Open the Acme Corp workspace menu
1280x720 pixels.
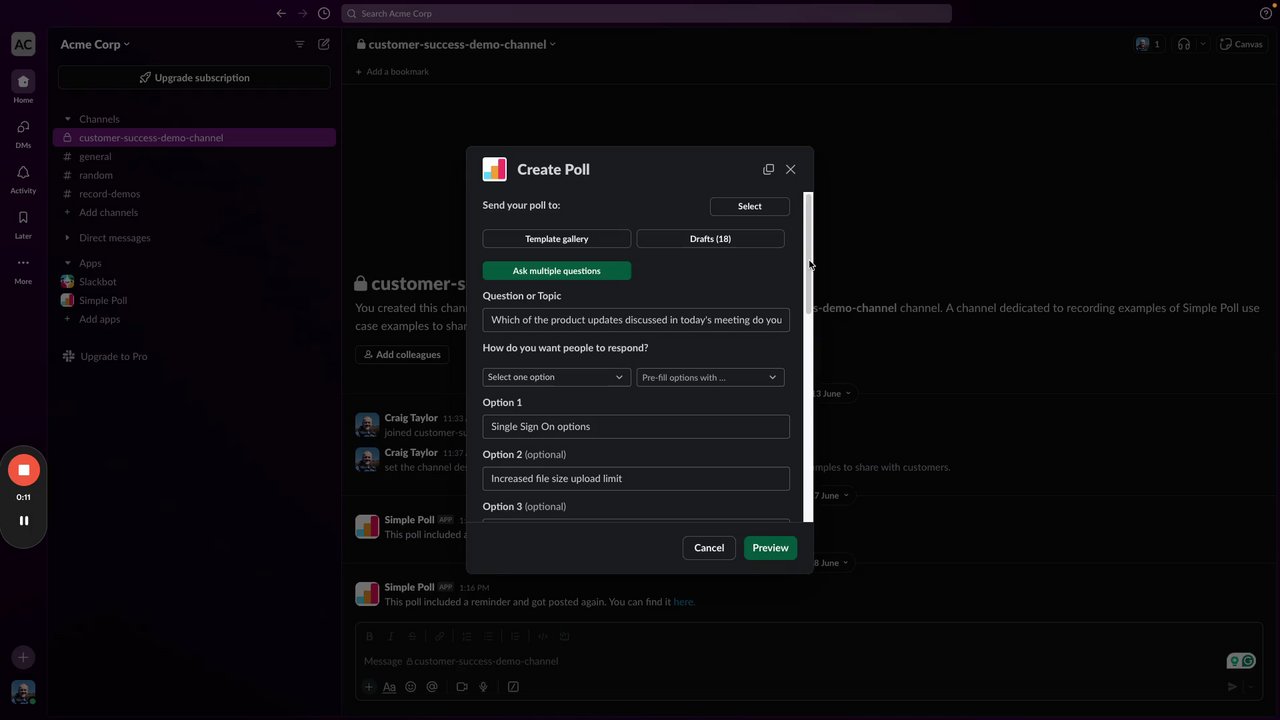pos(95,44)
